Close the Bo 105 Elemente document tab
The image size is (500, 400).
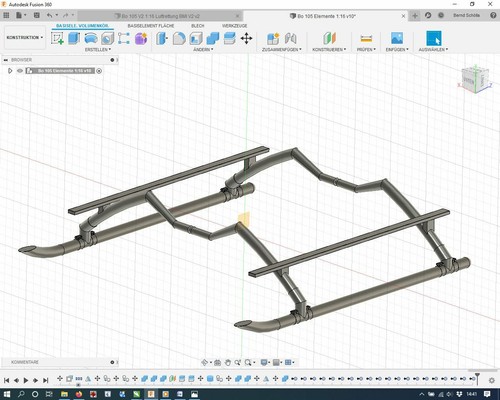point(403,16)
